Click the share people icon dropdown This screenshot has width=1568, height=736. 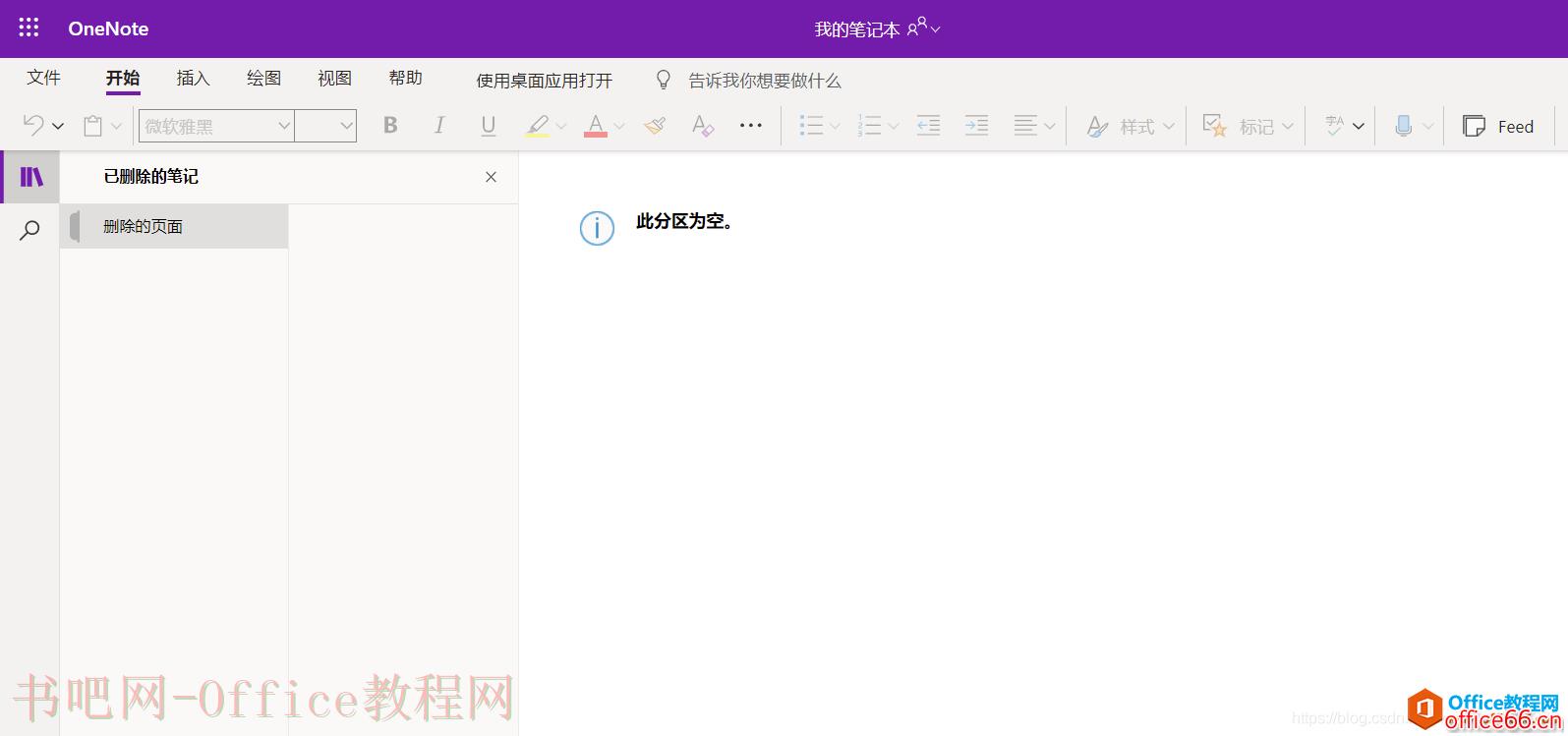(923, 28)
